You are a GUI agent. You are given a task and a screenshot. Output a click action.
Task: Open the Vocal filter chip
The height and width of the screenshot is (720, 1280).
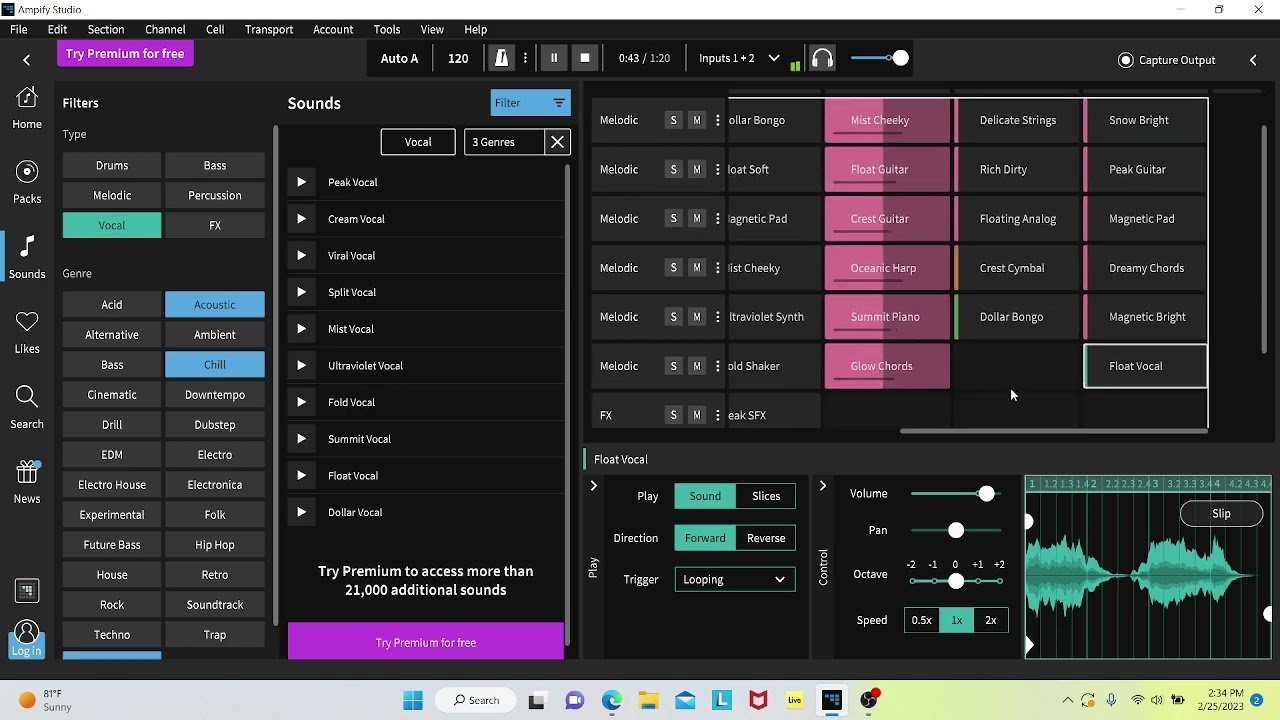[418, 142]
